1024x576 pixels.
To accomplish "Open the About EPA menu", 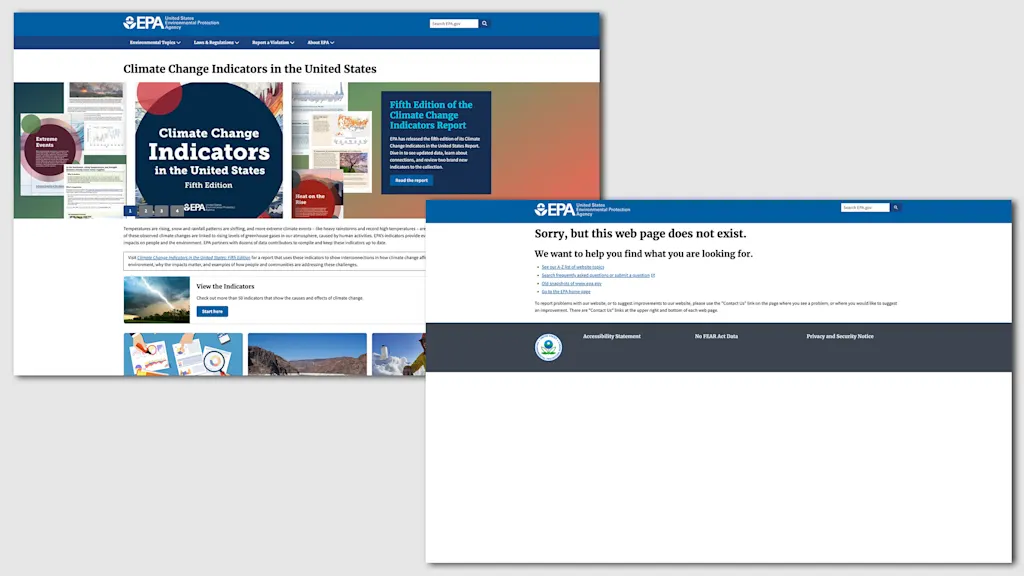I will pos(320,43).
